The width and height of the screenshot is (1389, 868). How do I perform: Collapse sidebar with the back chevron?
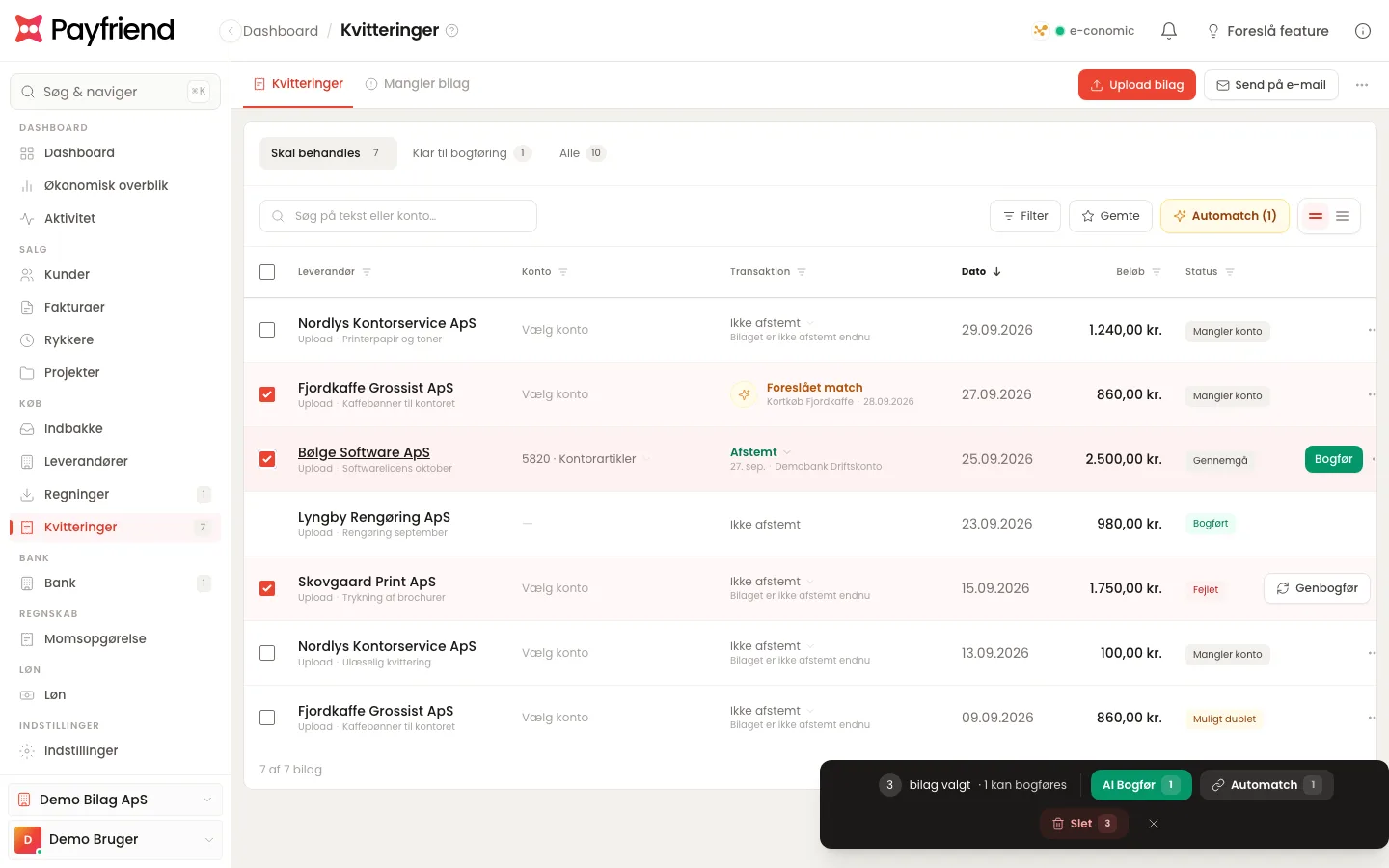[230, 31]
